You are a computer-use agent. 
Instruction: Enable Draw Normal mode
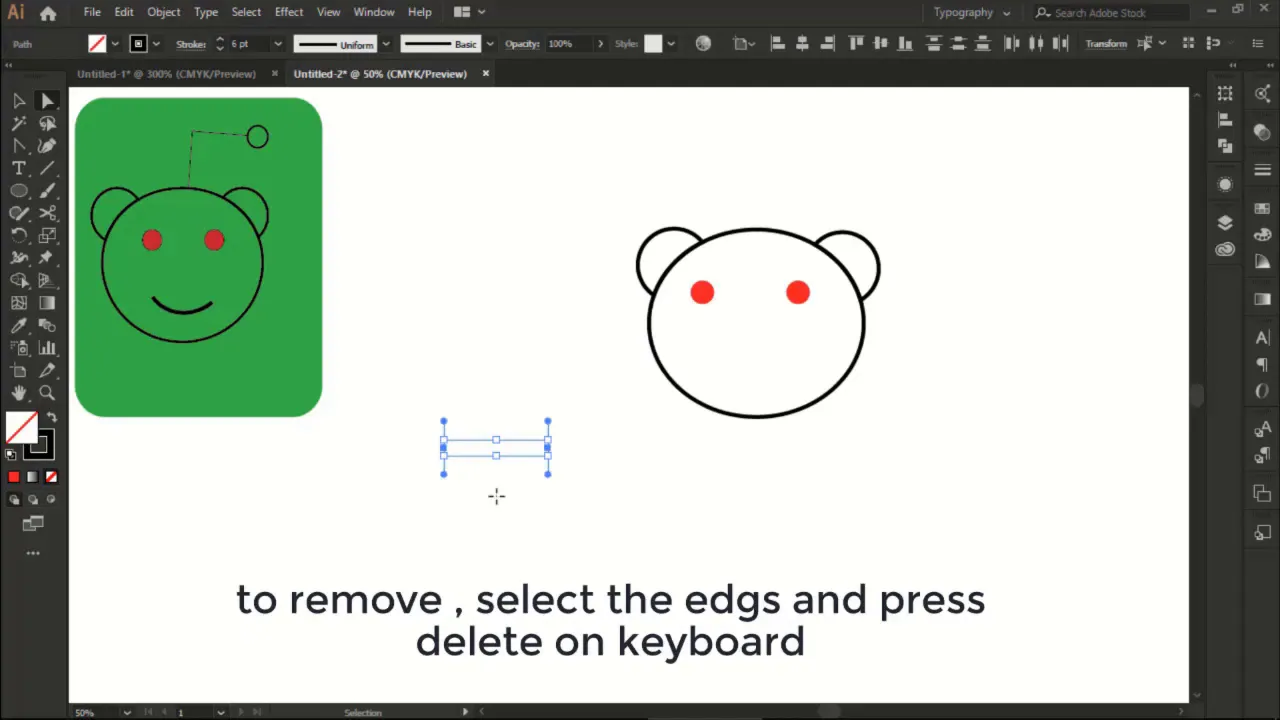[x=14, y=499]
